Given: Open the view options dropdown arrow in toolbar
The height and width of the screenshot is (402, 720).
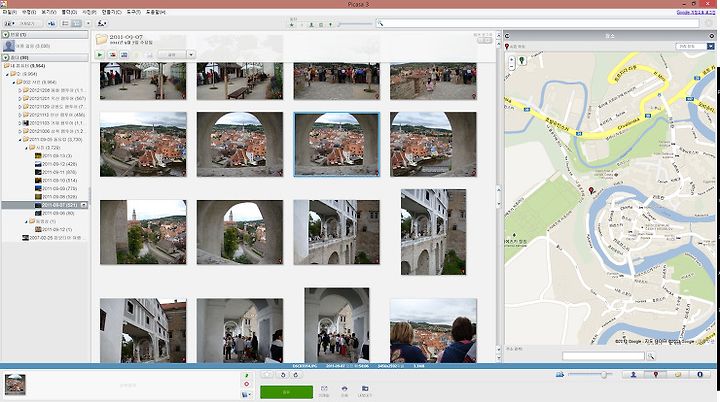Looking at the screenshot, I should click(88, 23).
